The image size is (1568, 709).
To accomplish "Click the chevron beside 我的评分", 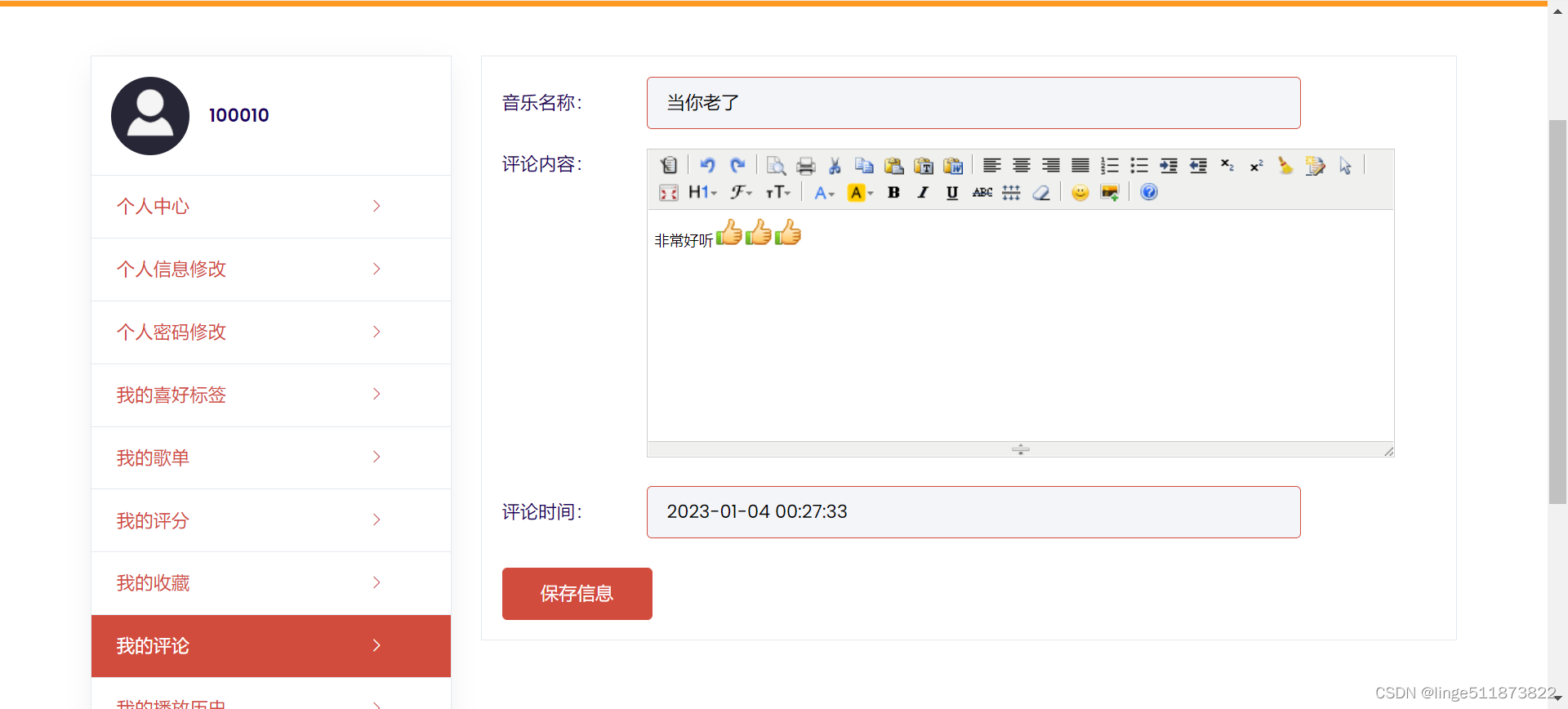I will click(376, 519).
